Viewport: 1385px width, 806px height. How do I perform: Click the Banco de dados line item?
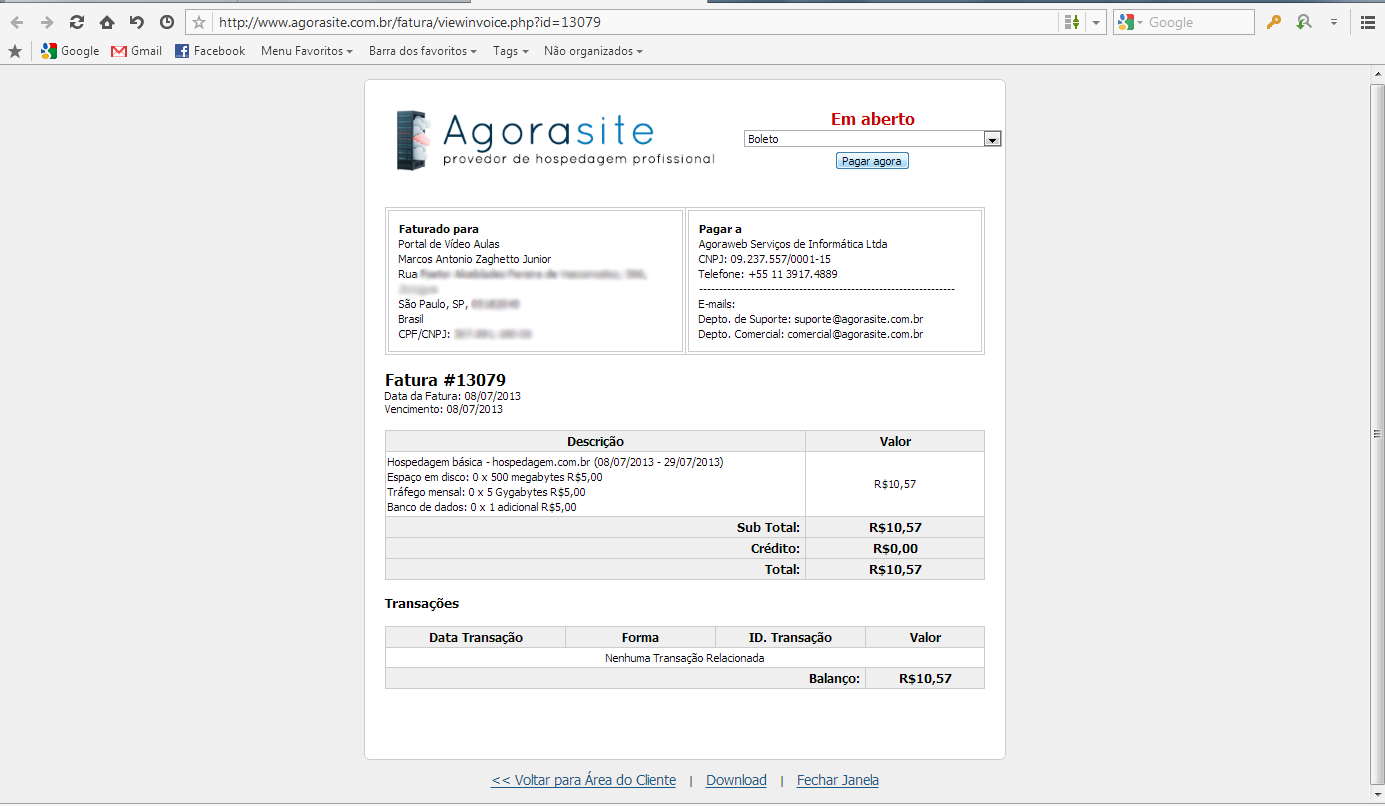pyautogui.click(x=482, y=507)
